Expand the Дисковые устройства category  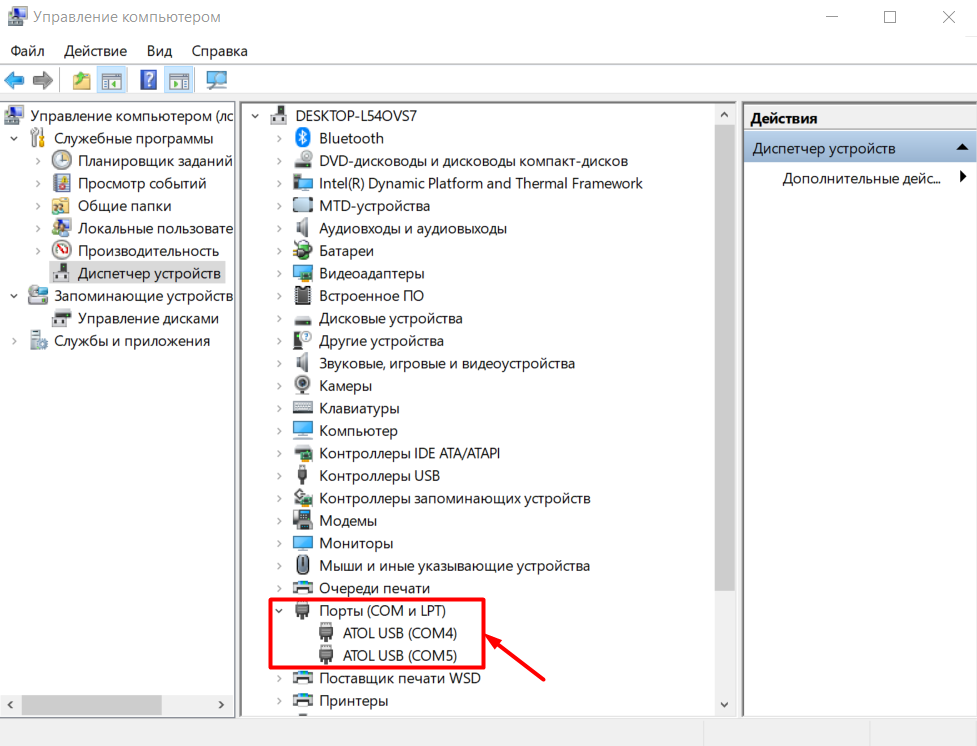pyautogui.click(x=279, y=318)
